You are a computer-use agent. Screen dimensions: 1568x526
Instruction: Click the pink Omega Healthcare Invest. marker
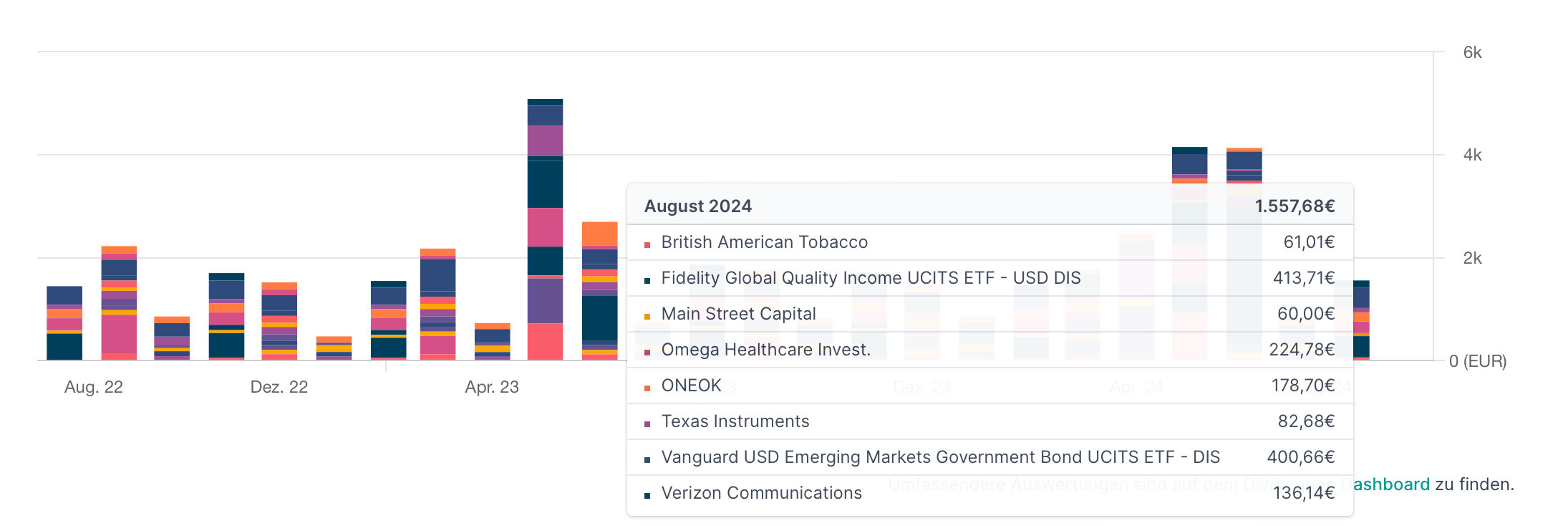[x=647, y=353]
